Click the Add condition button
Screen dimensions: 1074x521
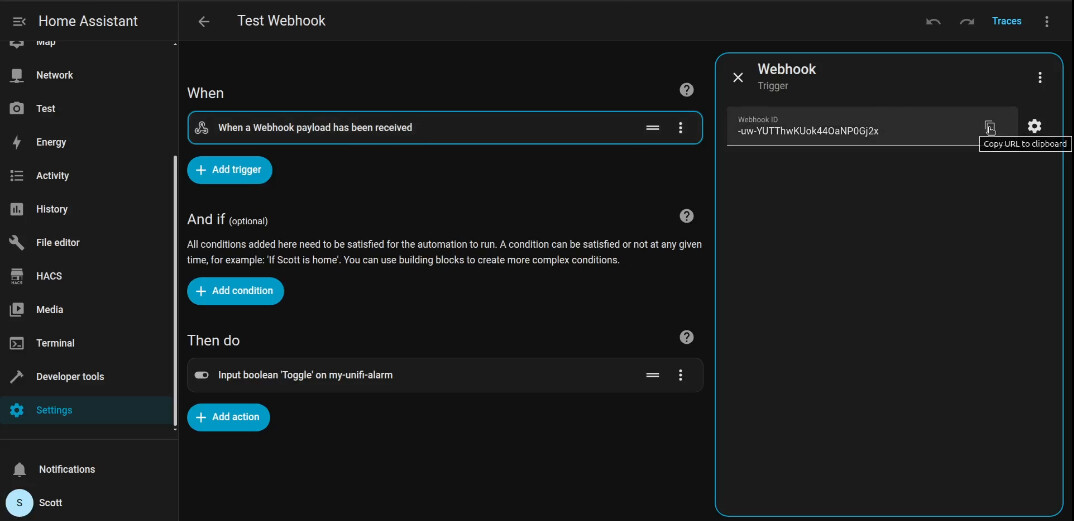tap(235, 291)
